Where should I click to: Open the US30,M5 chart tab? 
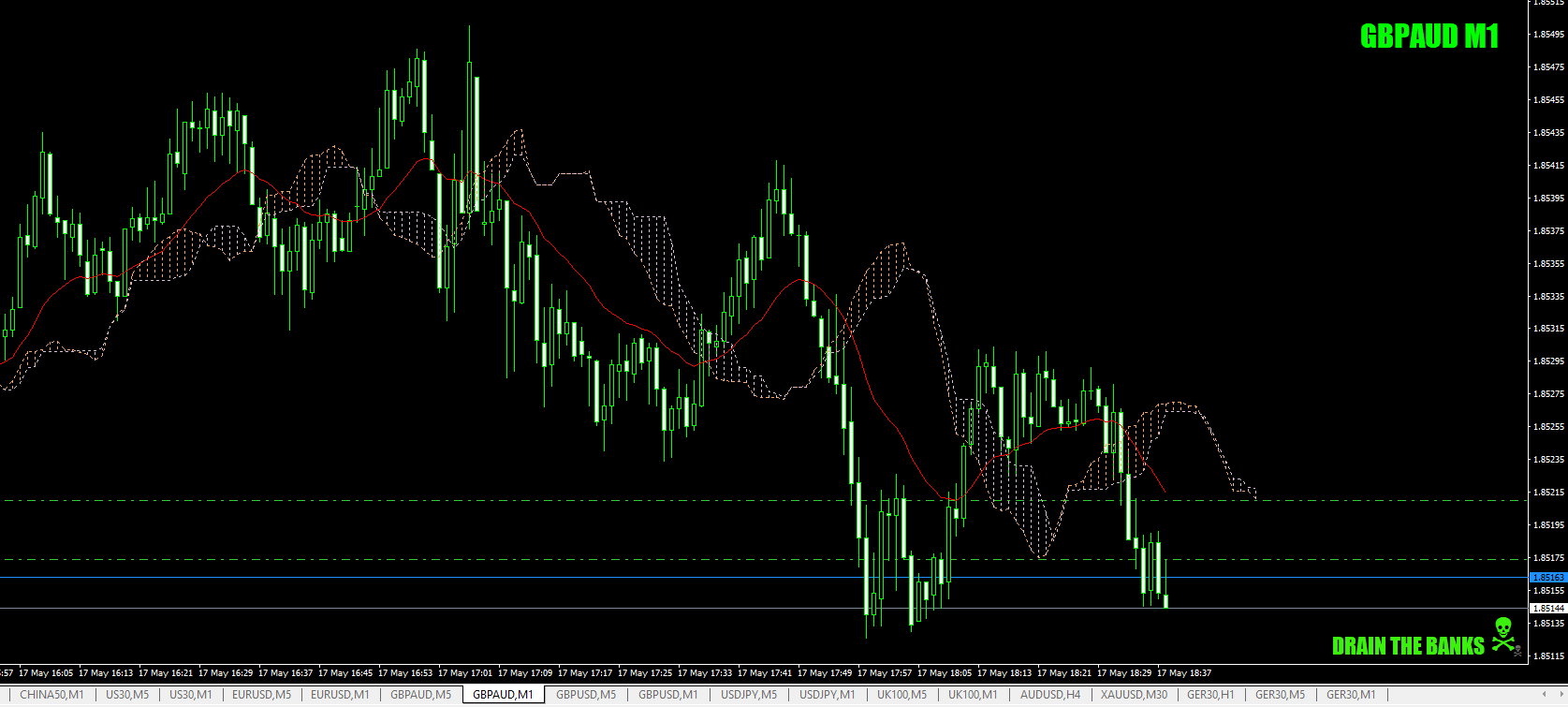pos(127,695)
